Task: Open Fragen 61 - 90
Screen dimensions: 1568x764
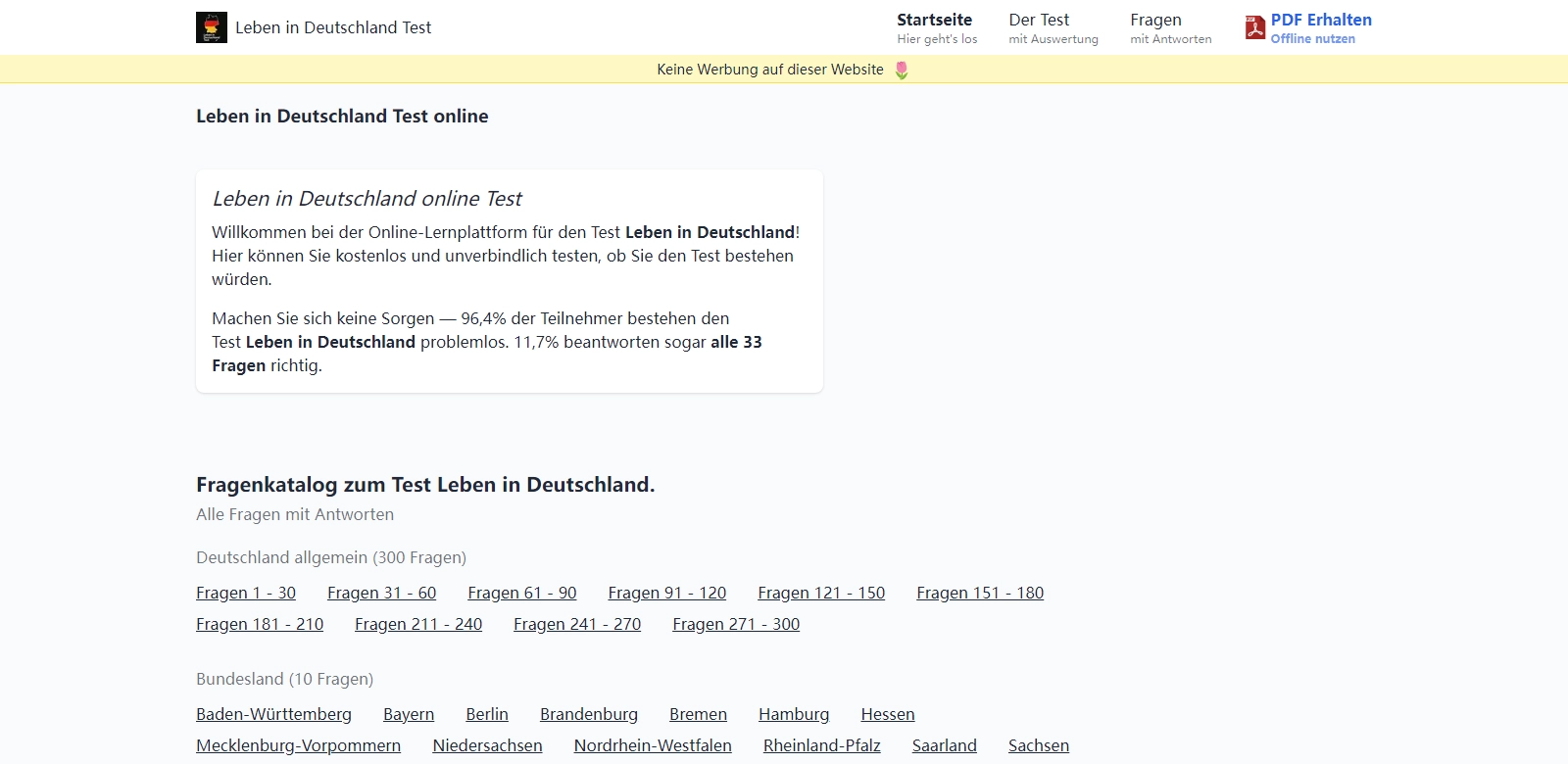Action: 522,593
